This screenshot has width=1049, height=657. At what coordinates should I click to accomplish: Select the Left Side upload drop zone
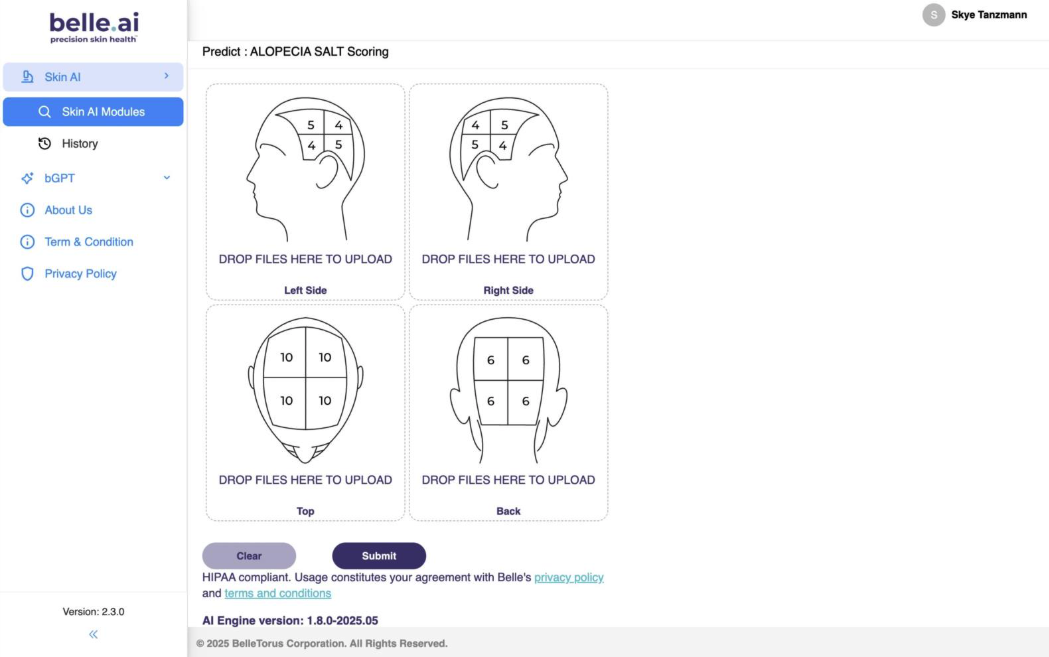tap(305, 191)
